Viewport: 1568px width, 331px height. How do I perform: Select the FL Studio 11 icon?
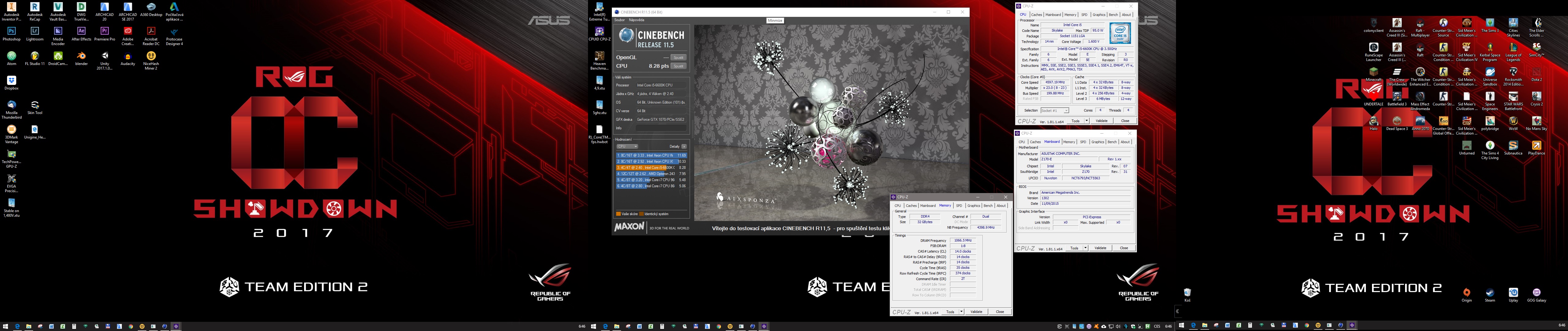pos(35,59)
